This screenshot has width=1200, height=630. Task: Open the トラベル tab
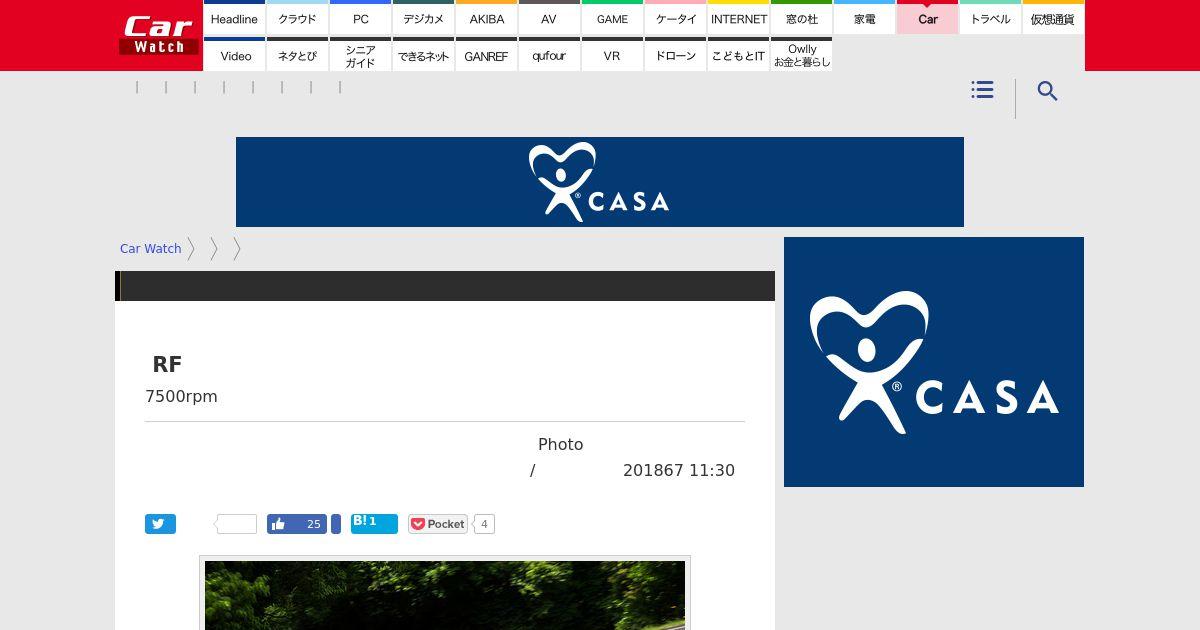pos(990,18)
